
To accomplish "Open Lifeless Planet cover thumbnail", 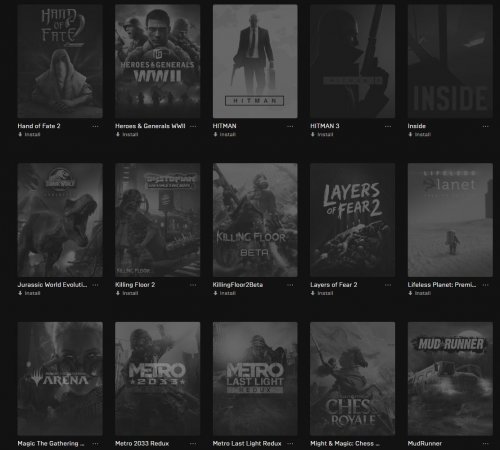I will [x=450, y=220].
